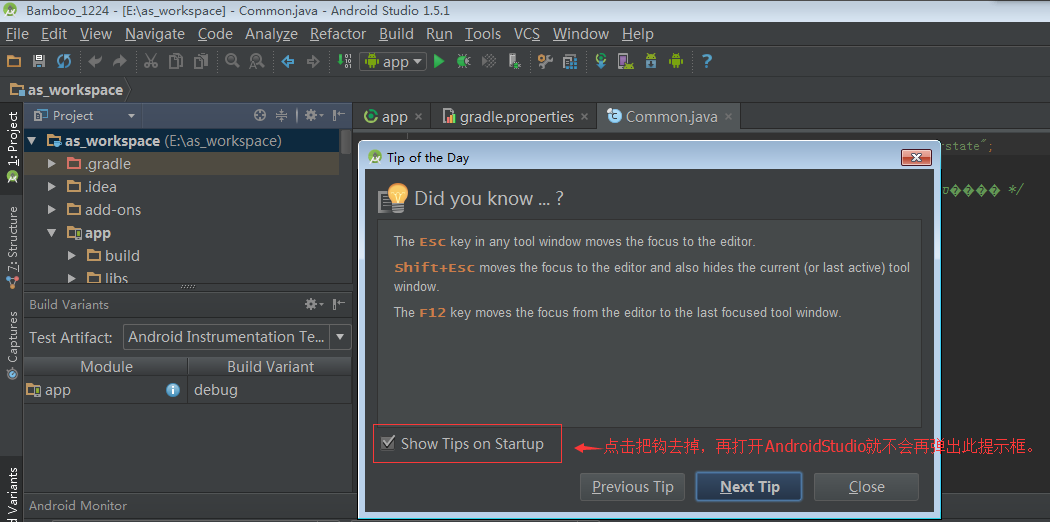
Task: Click the Make Project icon
Action: point(344,62)
